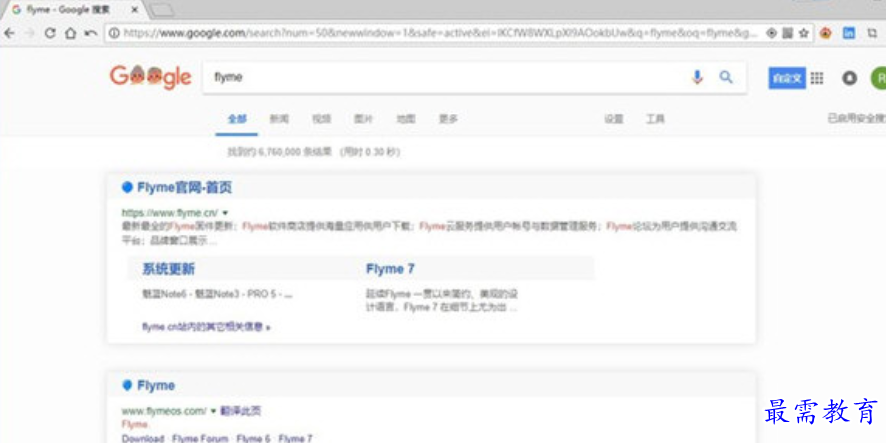Open the Flyme 7 sitelink
Viewport: 886px width, 443px height.
point(390,269)
